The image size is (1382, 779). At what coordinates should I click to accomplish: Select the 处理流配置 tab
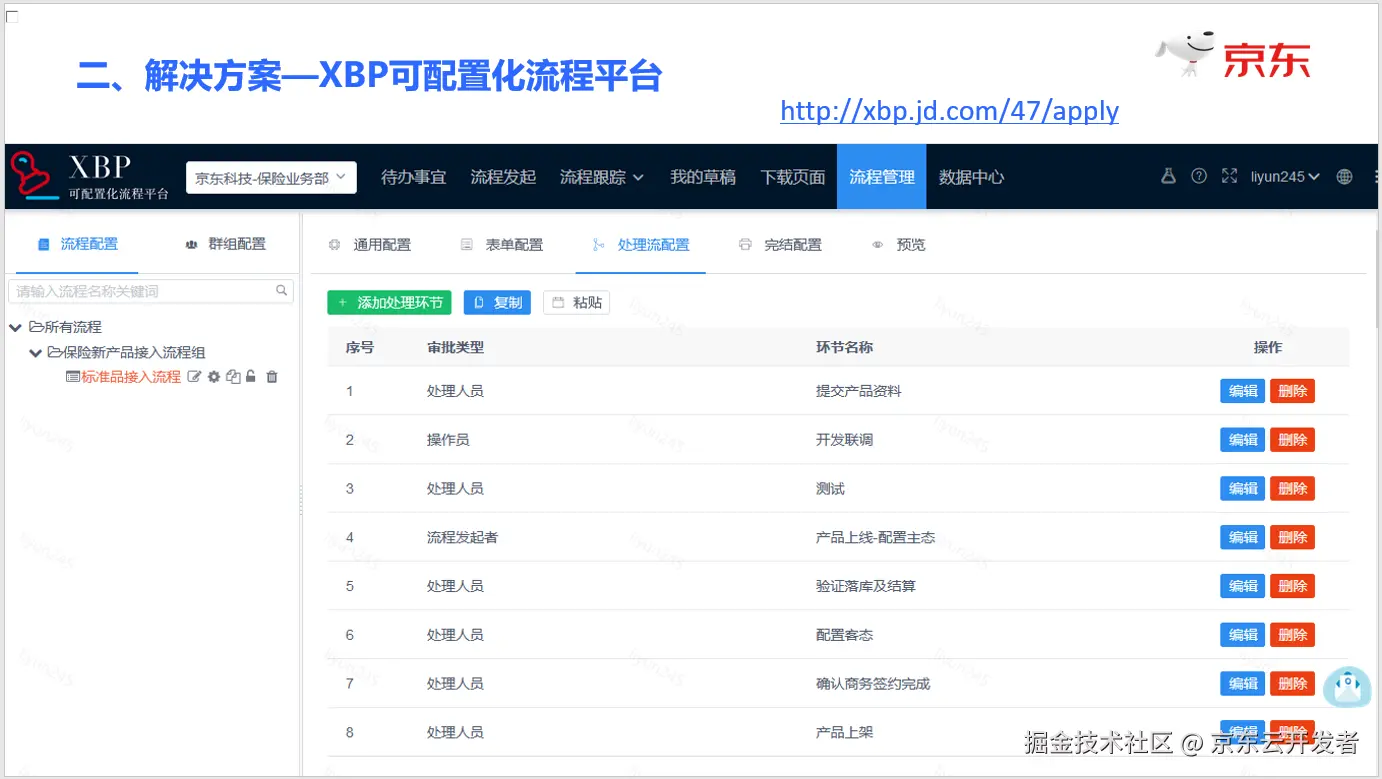click(x=641, y=245)
